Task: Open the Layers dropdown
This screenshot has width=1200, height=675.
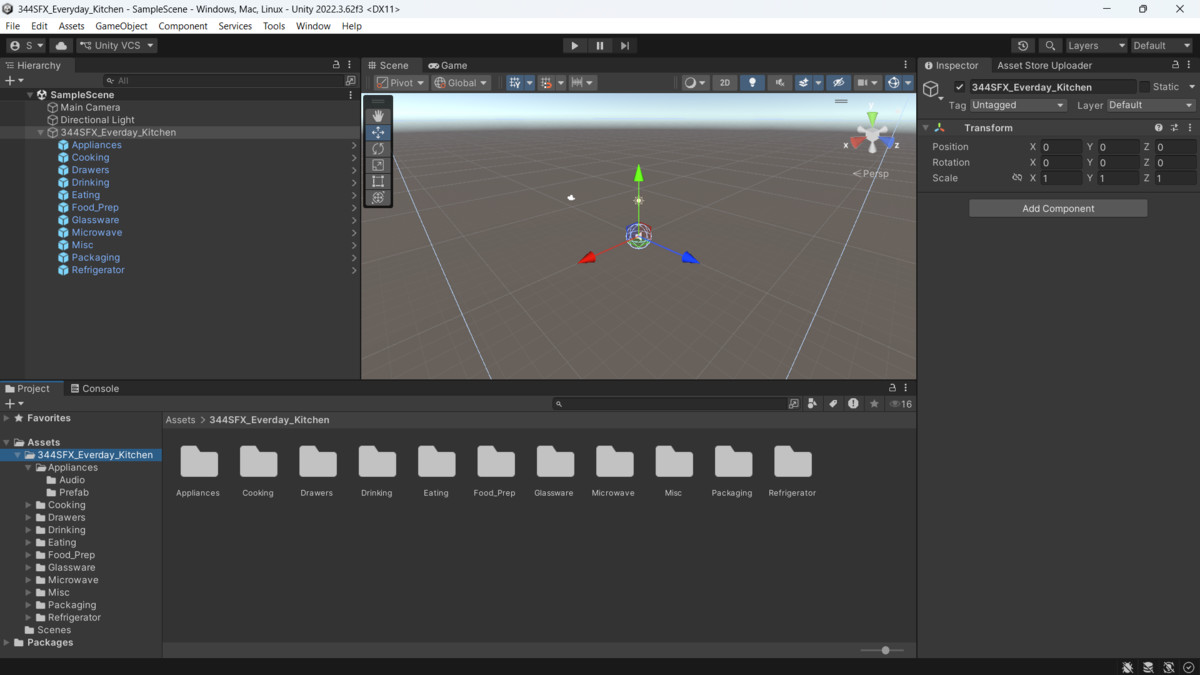Action: tap(1096, 45)
